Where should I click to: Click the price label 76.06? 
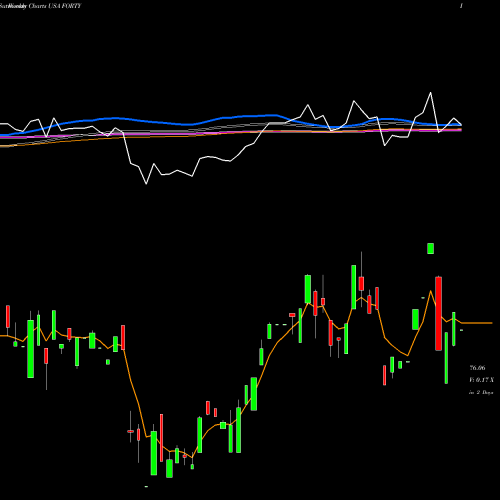[477, 368]
